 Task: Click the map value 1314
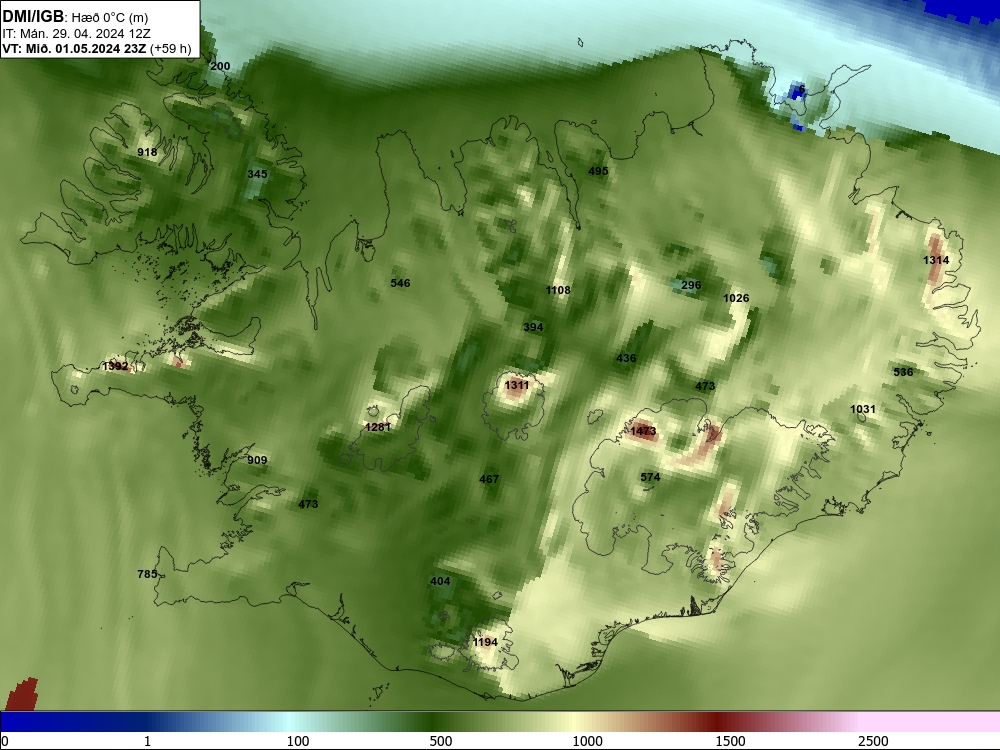936,260
